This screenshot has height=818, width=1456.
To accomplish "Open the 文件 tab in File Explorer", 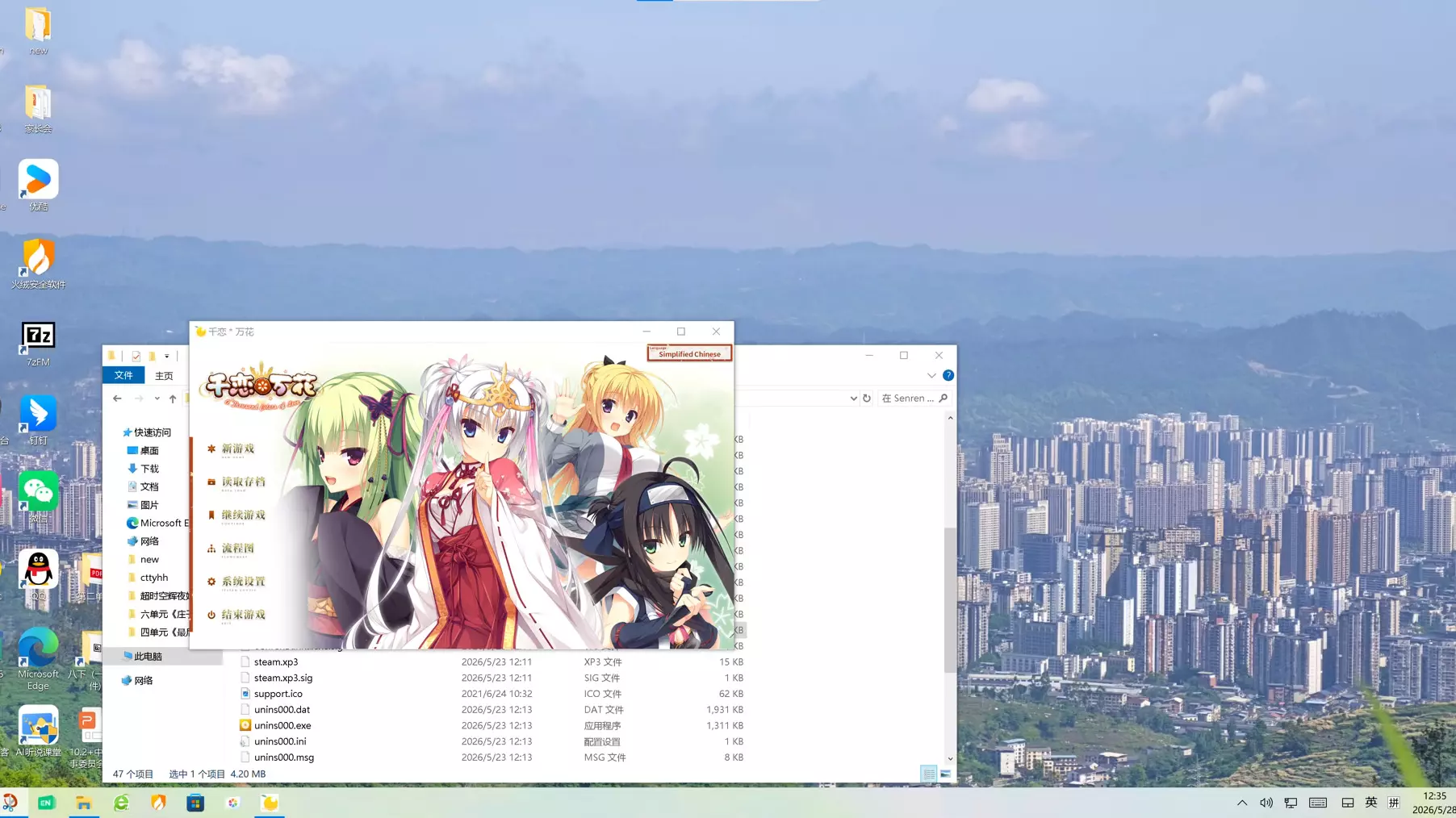I will click(123, 375).
